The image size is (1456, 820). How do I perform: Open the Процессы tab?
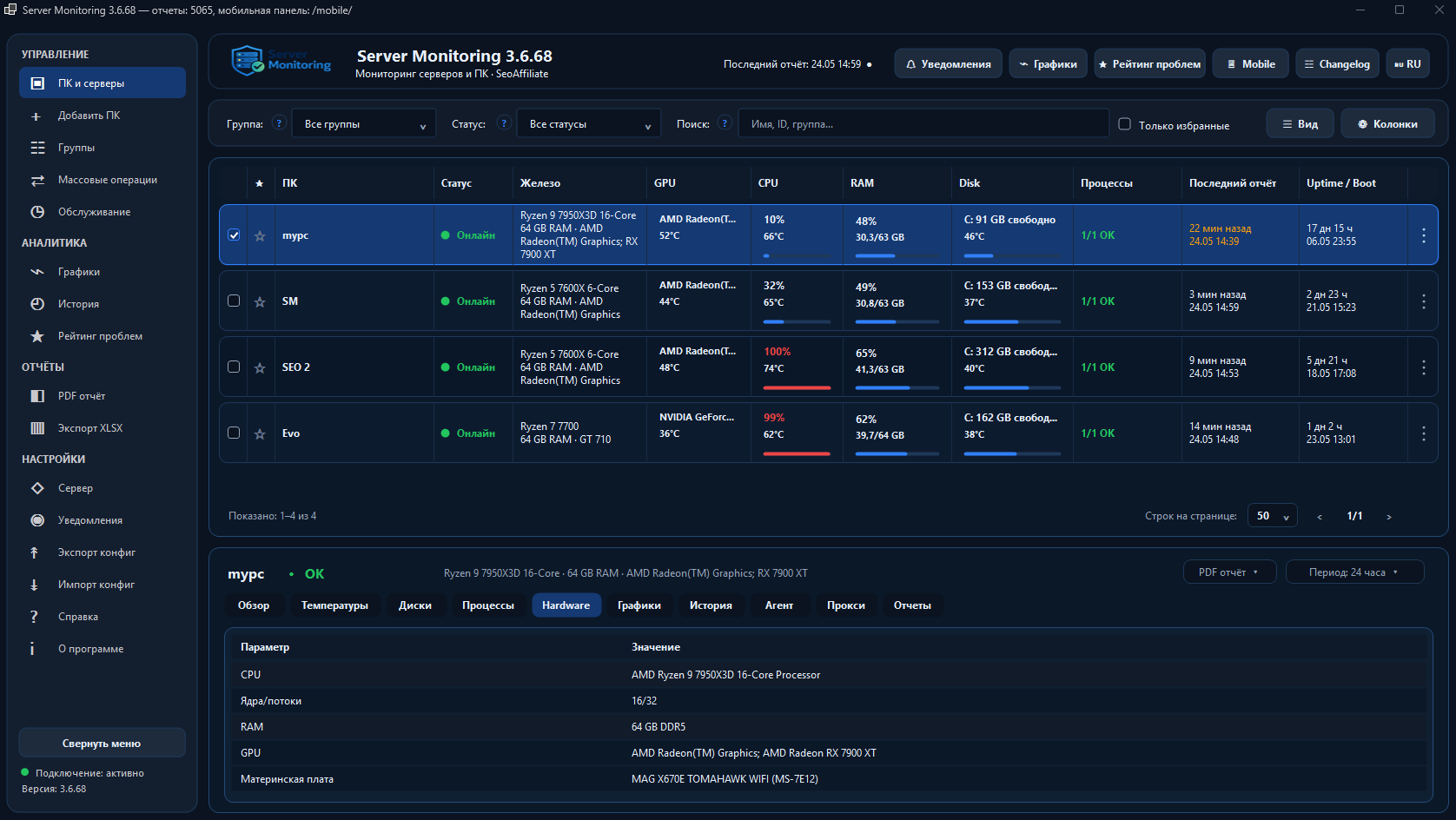point(488,605)
